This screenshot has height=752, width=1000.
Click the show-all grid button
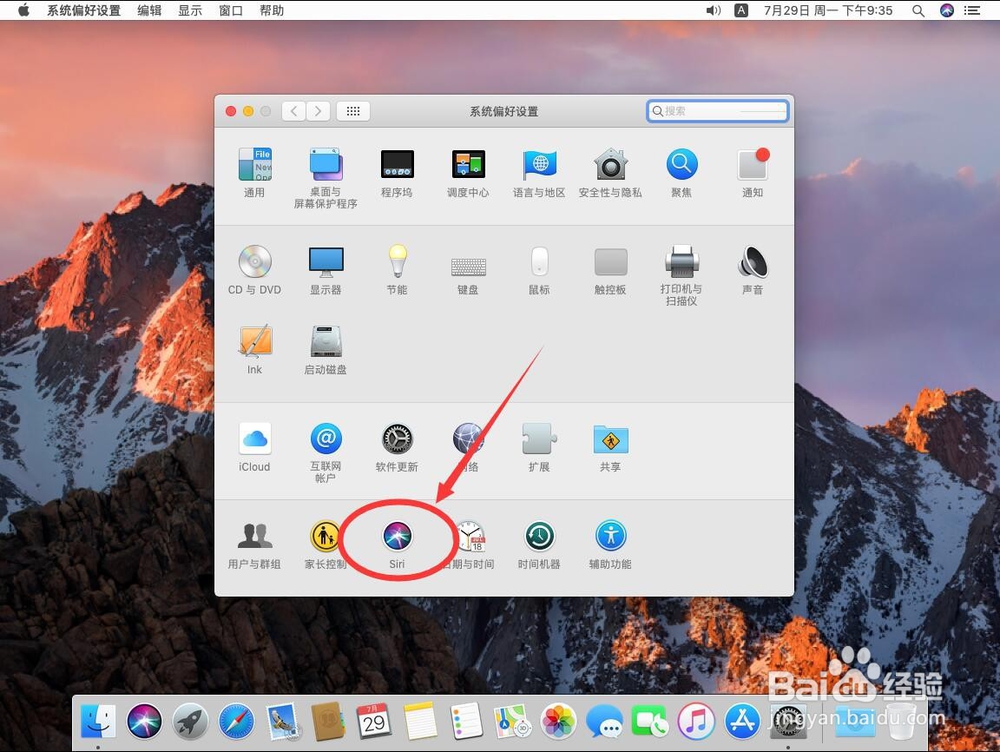[x=353, y=111]
